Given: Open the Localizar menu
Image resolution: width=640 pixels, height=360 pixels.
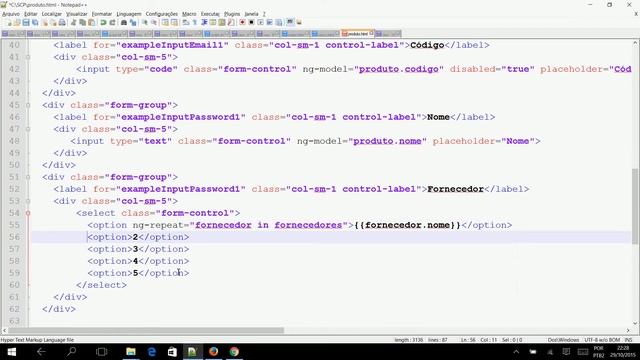Looking at the screenshot, I should [51, 14].
